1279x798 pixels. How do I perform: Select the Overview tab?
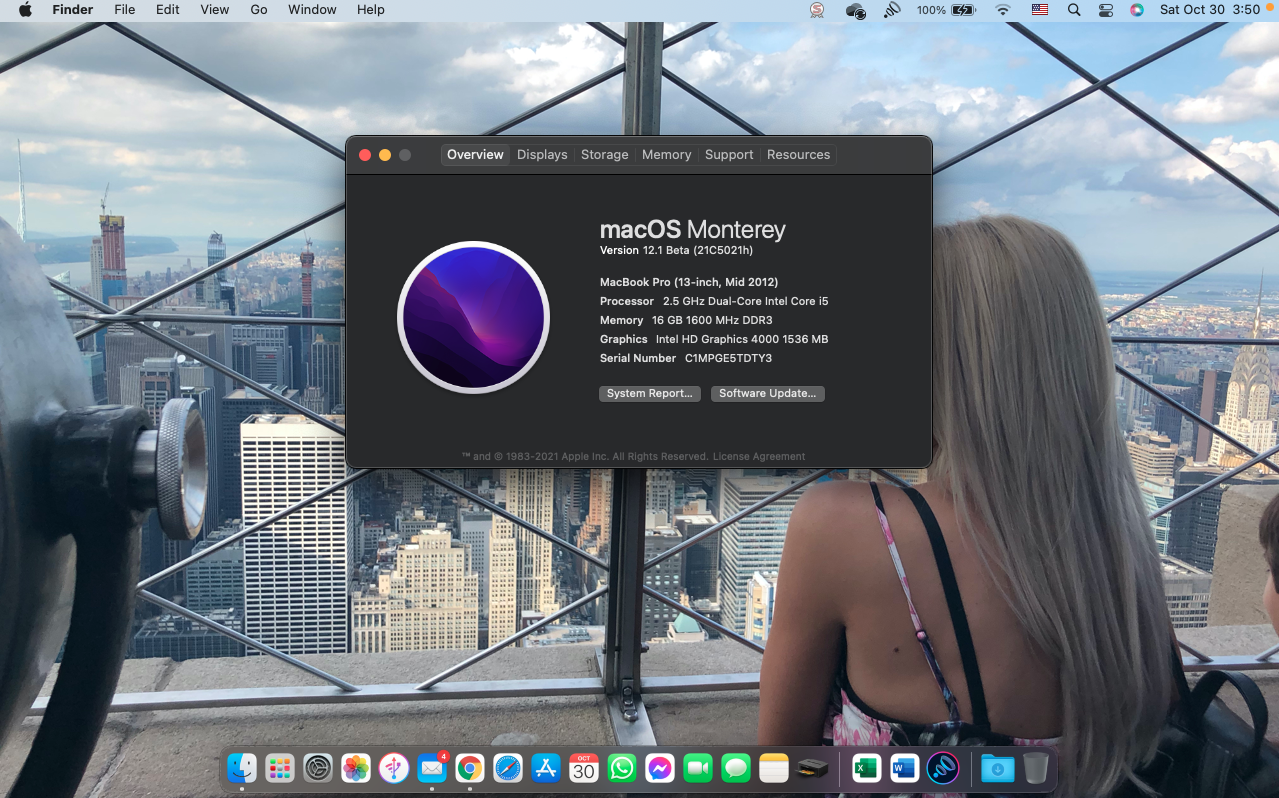tap(475, 155)
